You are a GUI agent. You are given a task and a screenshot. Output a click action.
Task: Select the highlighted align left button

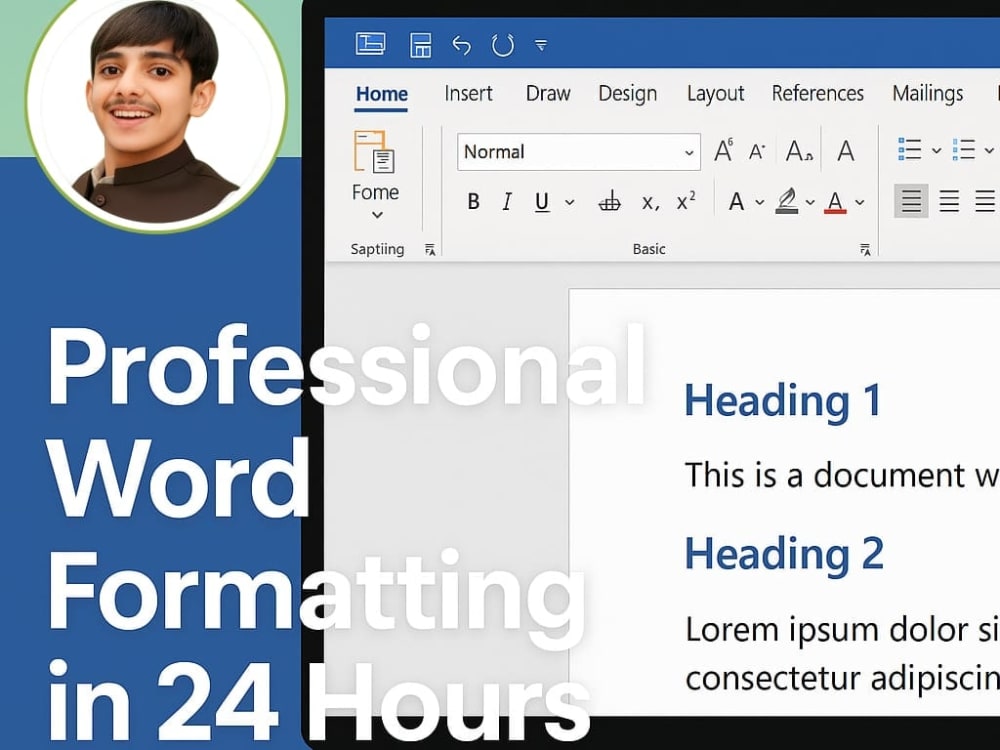click(x=911, y=201)
